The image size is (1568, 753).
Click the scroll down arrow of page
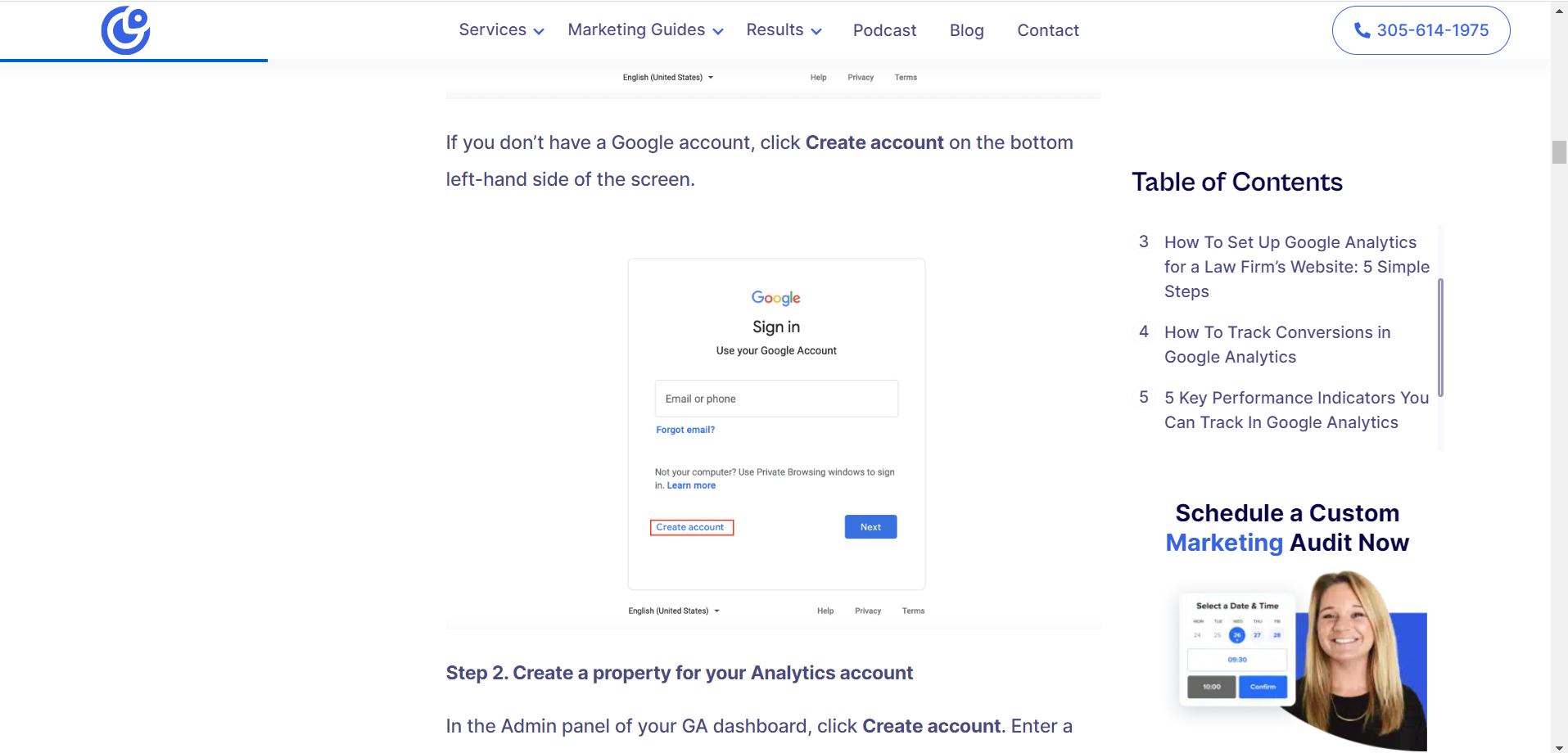click(x=1559, y=746)
